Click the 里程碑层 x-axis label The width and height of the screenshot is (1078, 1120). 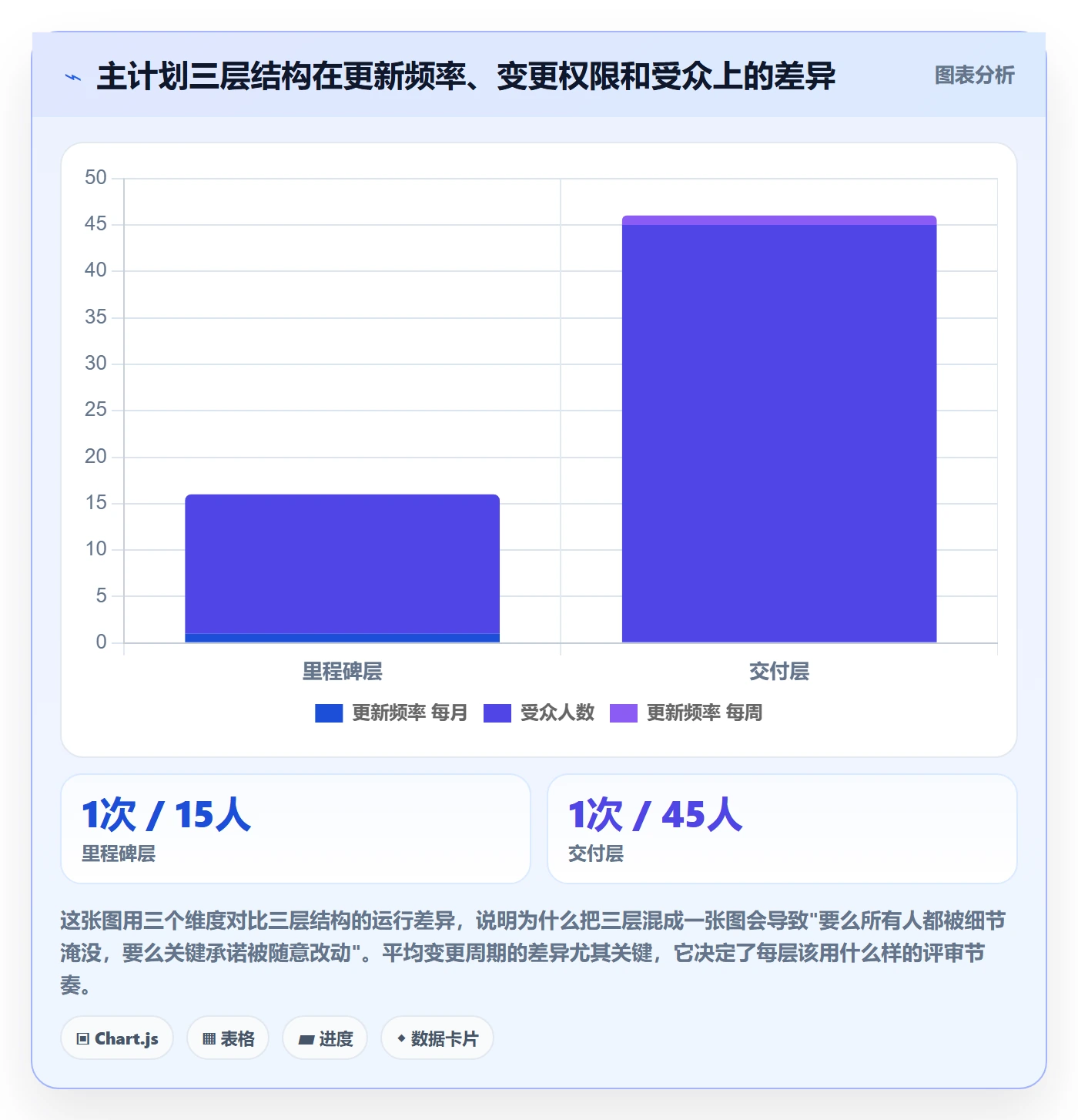pyautogui.click(x=343, y=672)
